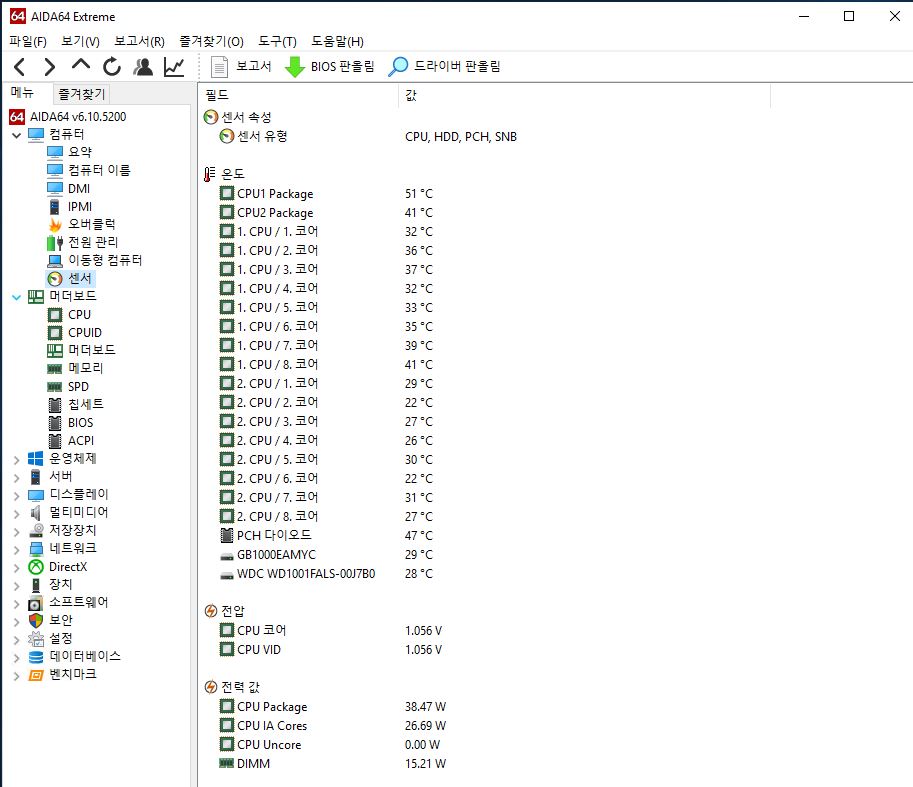Viewport: 913px width, 787px height.
Task: Start BIOS 판올림 update
Action: (x=330, y=66)
